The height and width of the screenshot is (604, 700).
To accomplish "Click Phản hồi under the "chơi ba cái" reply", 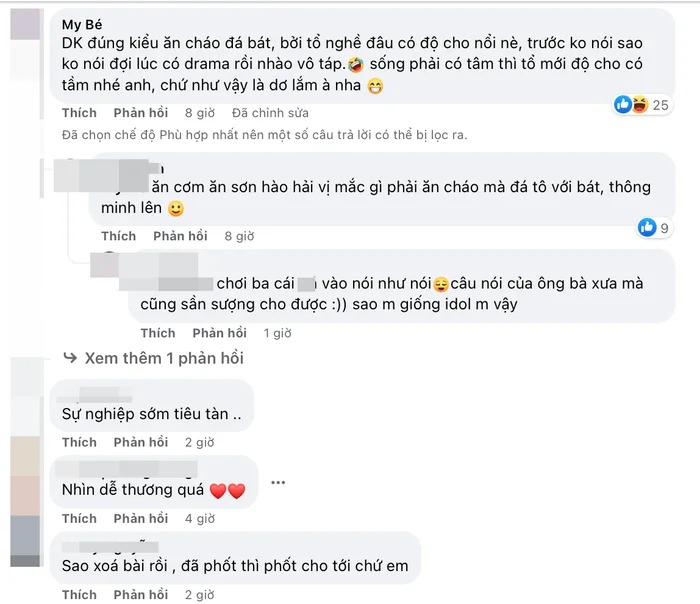I will pyautogui.click(x=219, y=333).
